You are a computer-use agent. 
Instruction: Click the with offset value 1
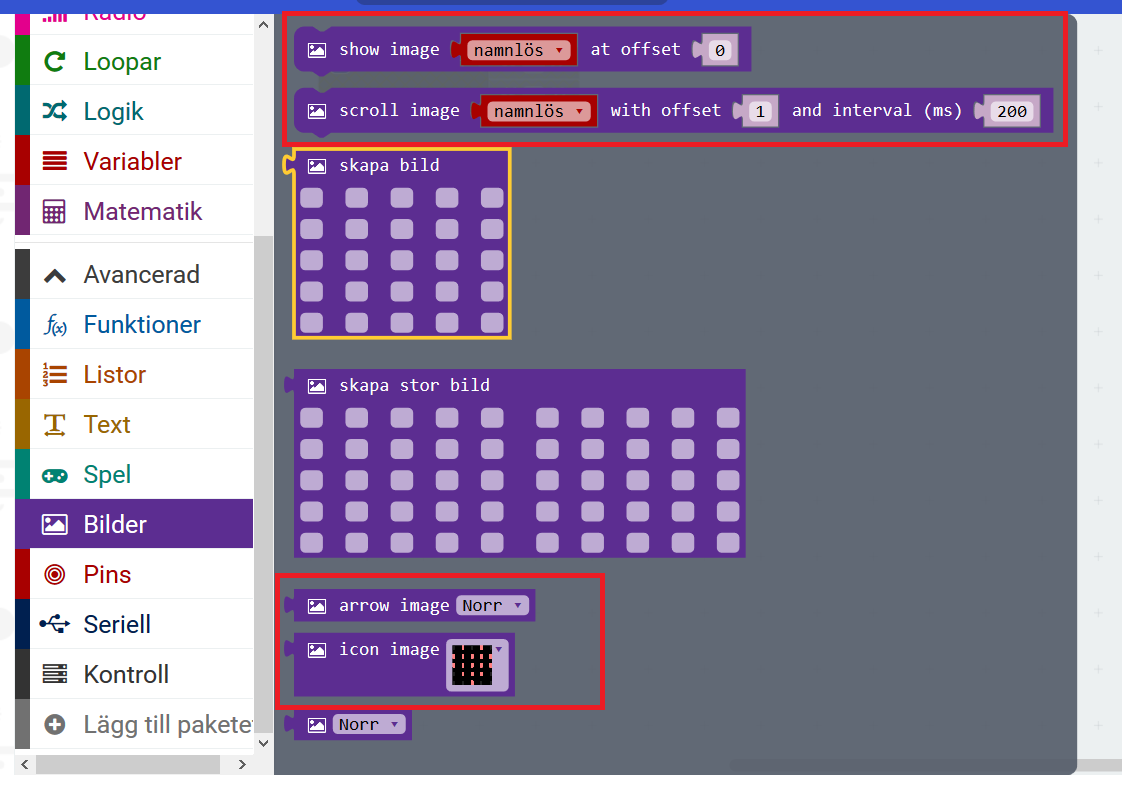coord(760,111)
